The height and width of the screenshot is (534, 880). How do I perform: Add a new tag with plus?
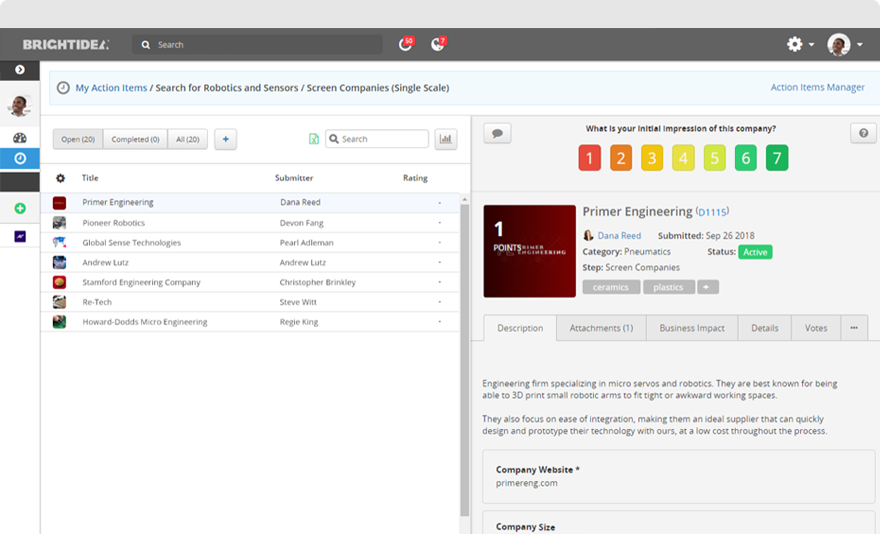pyautogui.click(x=708, y=287)
